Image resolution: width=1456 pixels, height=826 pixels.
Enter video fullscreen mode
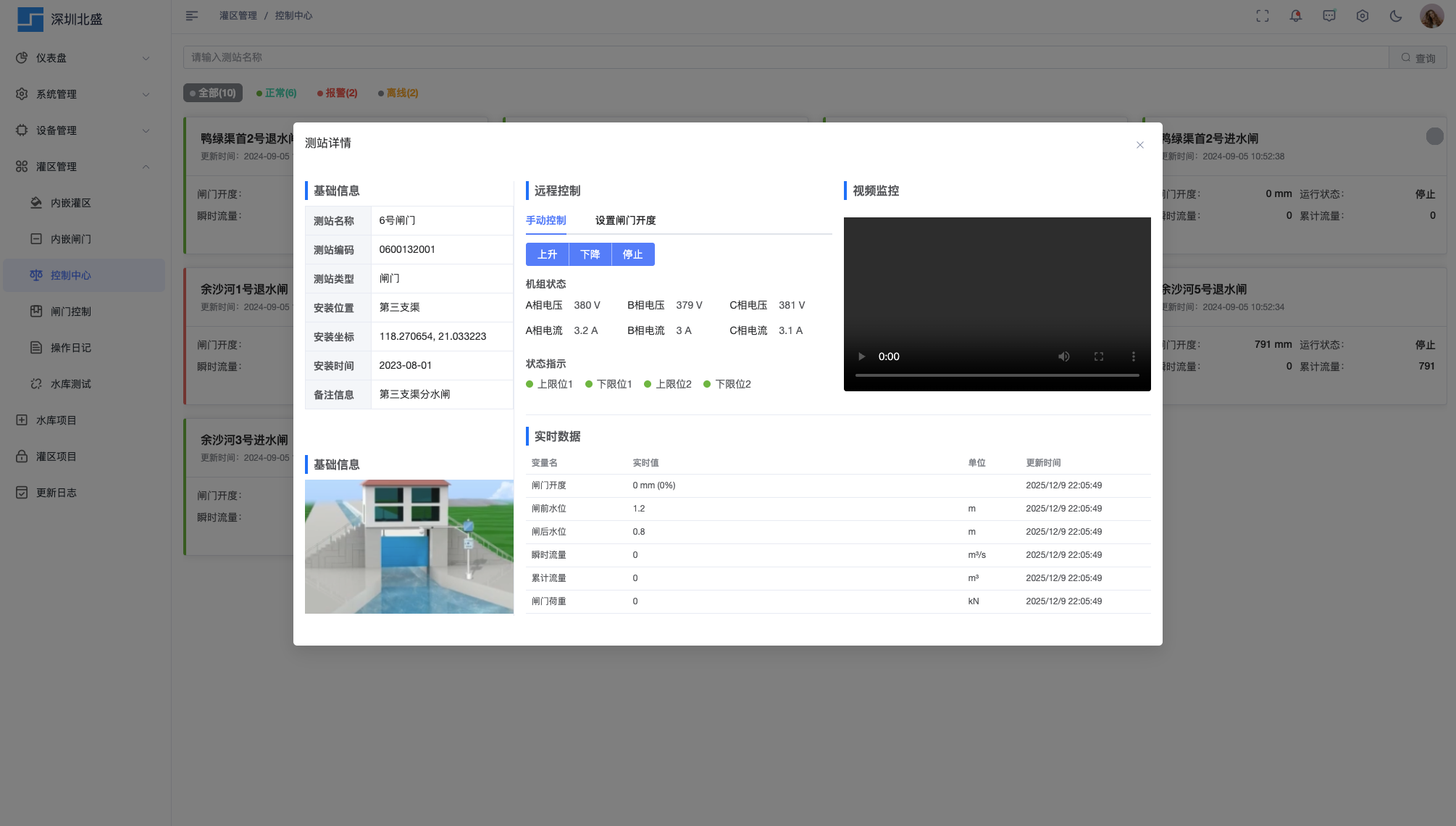click(x=1098, y=356)
